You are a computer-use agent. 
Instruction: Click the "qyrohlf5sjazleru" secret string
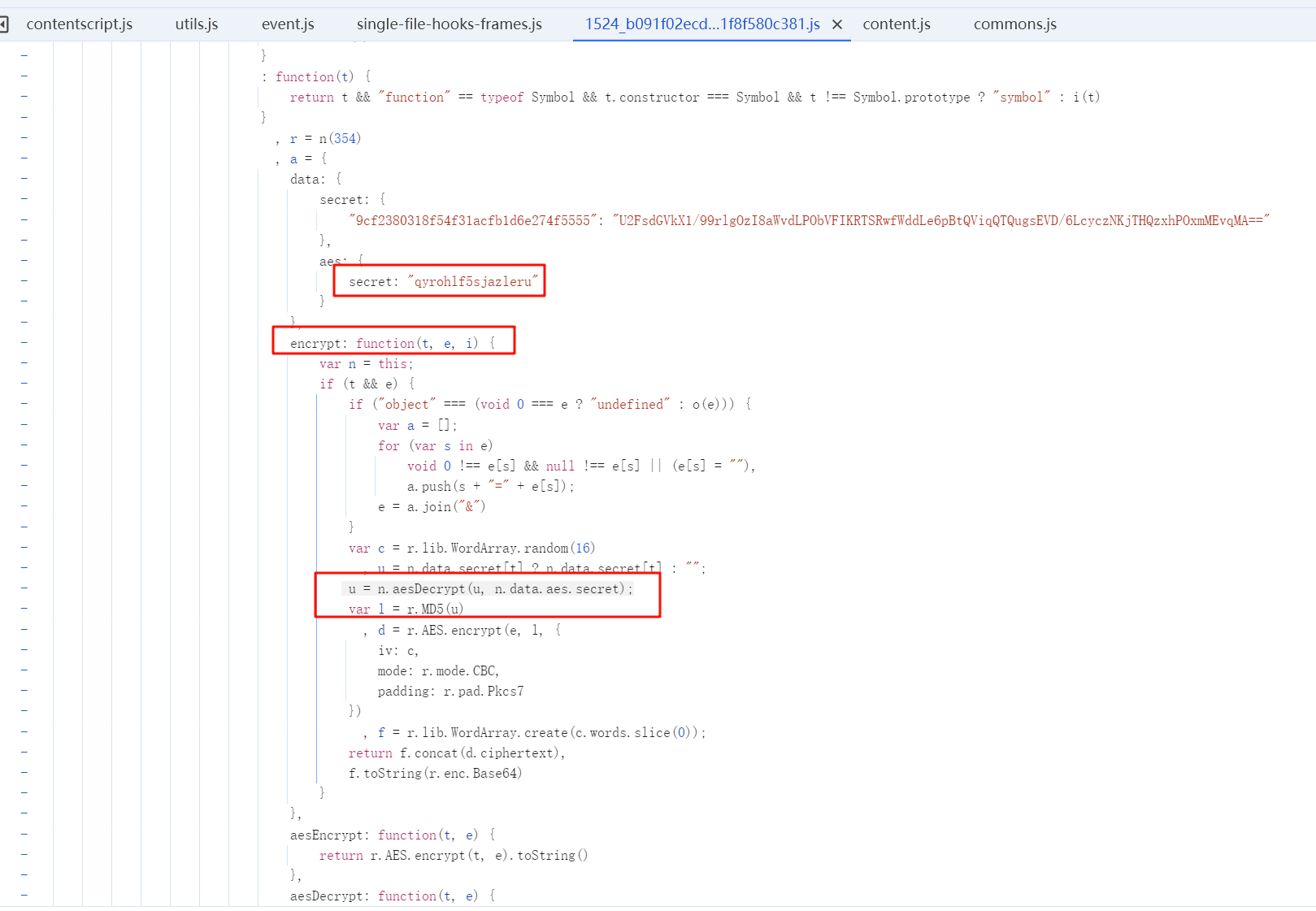point(472,282)
